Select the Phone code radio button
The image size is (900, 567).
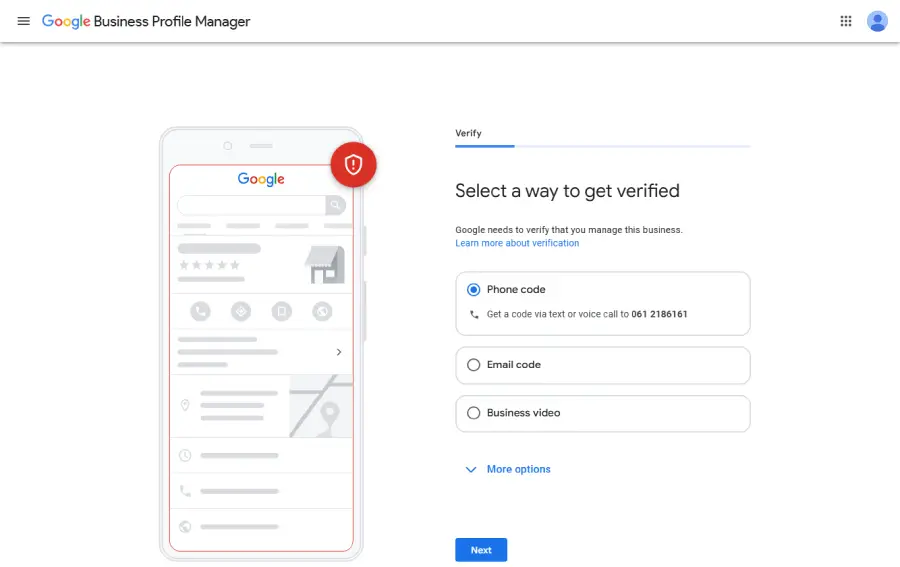point(474,290)
